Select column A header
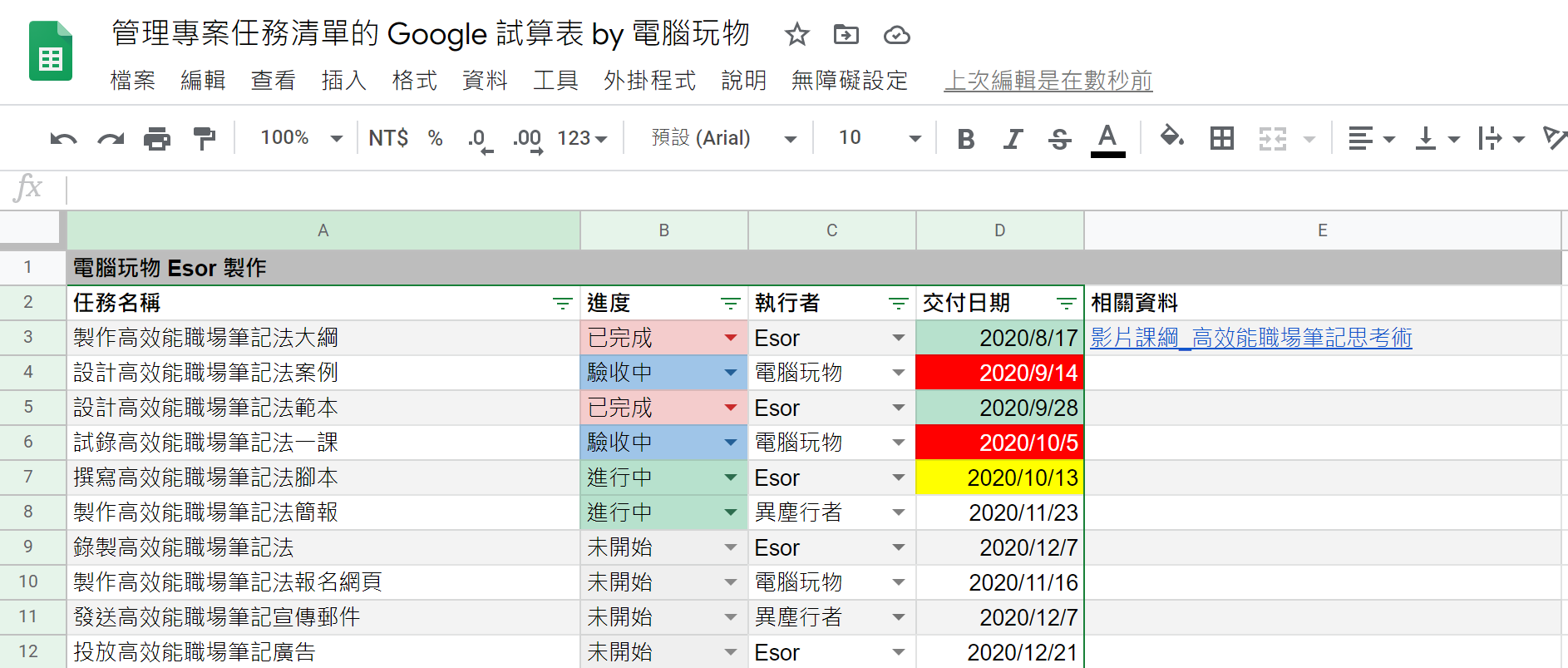This screenshot has width=1568, height=668. [323, 230]
